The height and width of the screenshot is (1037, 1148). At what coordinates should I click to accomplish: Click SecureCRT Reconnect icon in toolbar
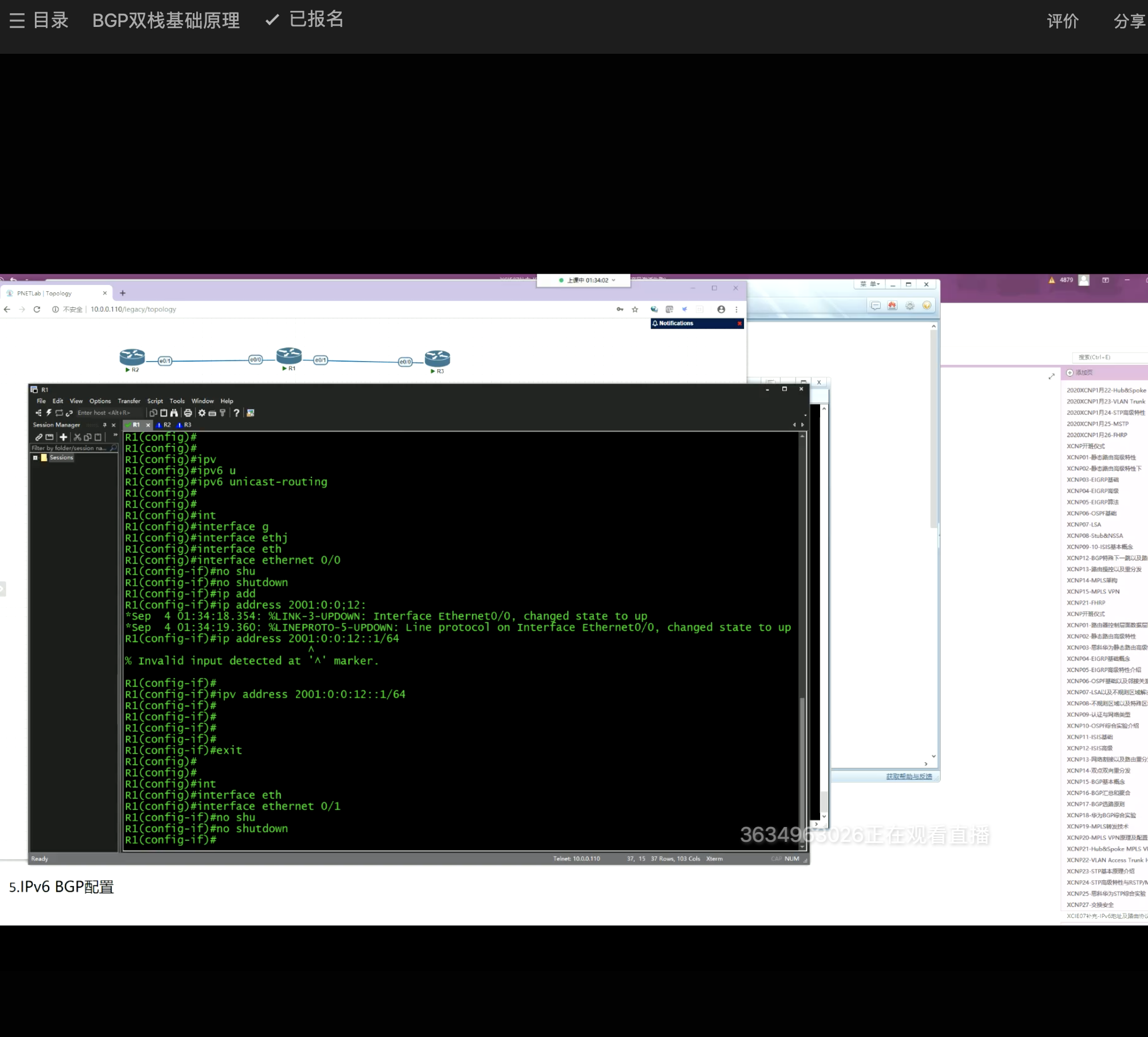[59, 413]
